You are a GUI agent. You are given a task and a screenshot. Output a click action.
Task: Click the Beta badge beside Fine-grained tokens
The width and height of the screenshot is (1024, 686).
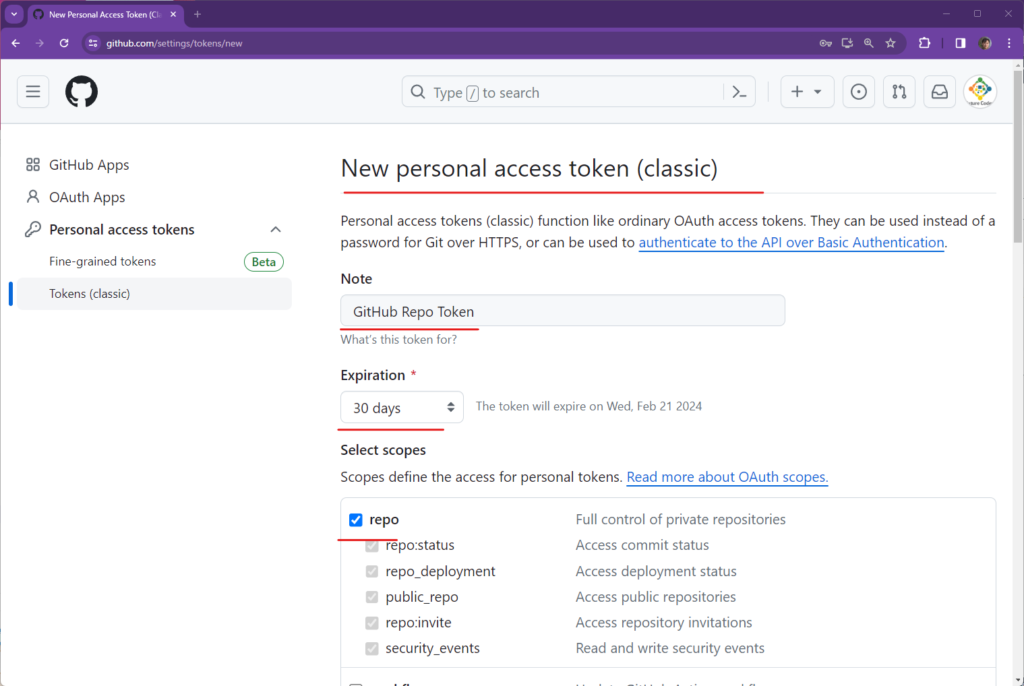[263, 262]
